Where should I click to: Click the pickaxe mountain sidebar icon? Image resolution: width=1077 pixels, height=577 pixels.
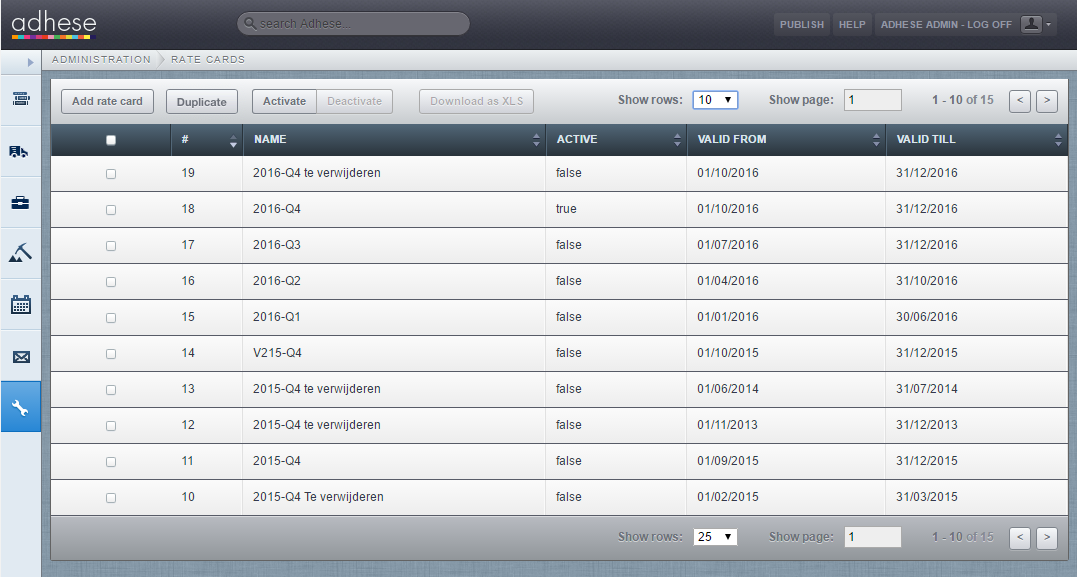click(x=20, y=253)
